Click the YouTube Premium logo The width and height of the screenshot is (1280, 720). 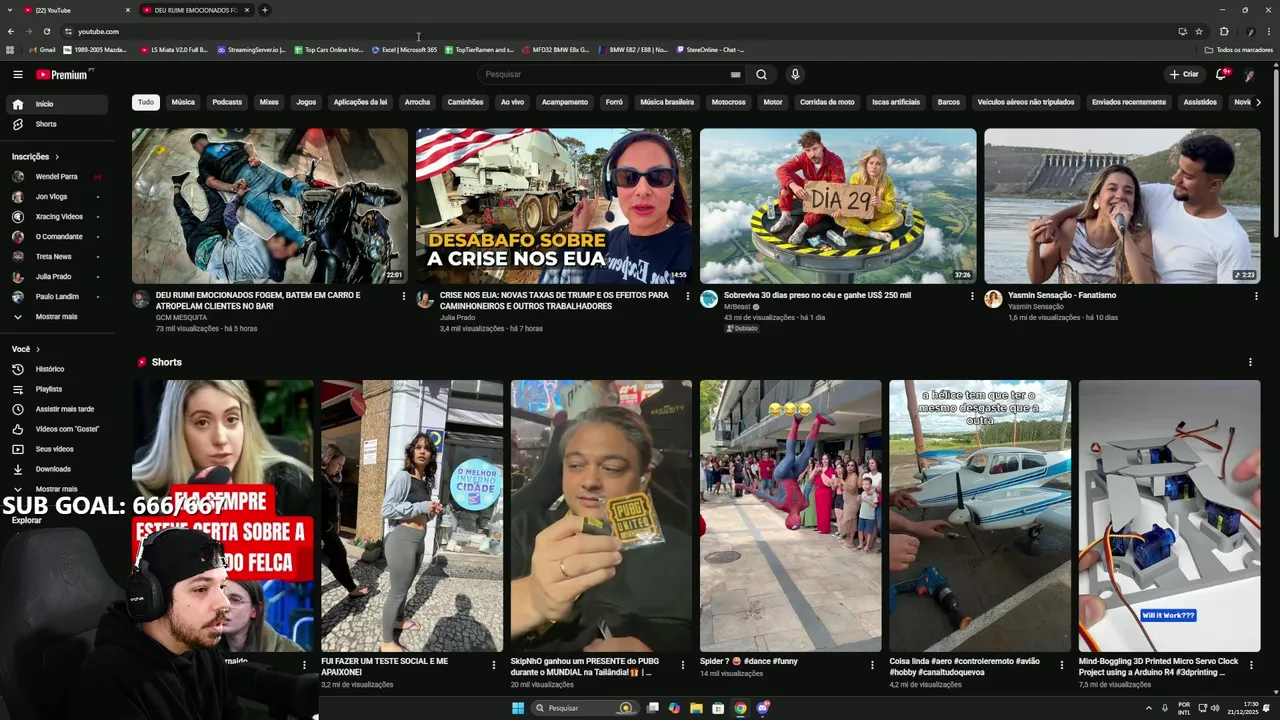pos(62,74)
